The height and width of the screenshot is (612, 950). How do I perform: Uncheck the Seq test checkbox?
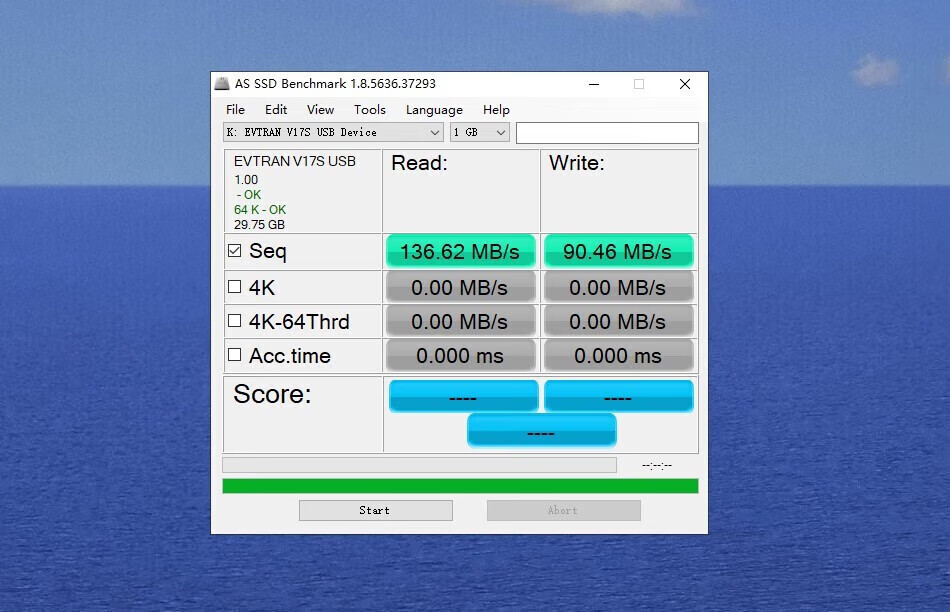[x=235, y=251]
